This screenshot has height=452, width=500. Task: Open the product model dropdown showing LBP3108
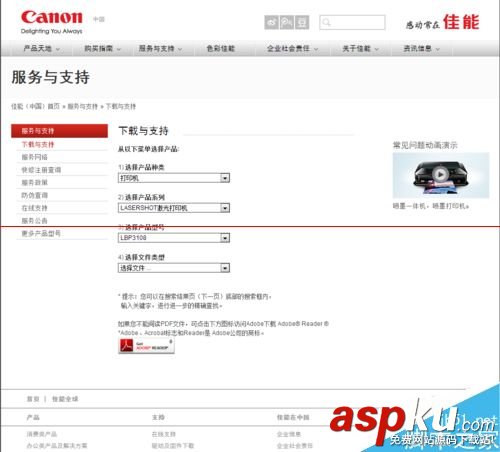(174, 238)
